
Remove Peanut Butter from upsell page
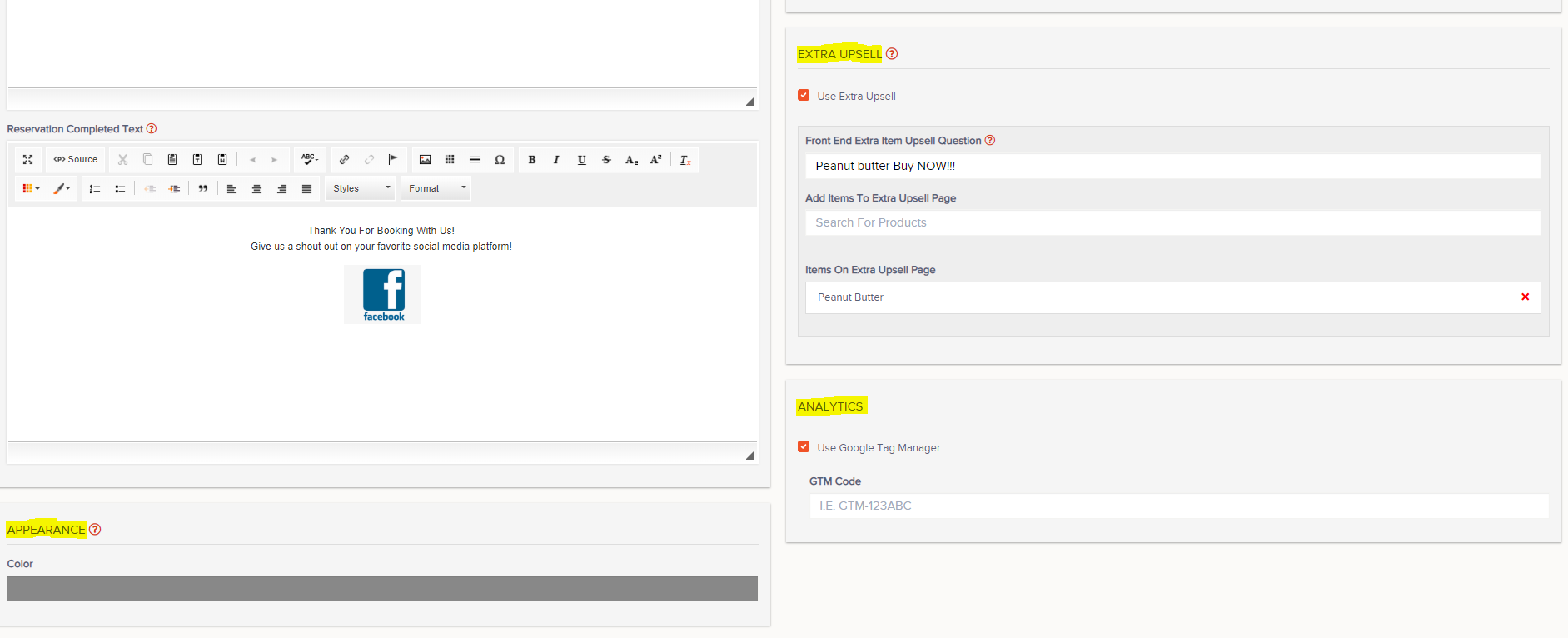point(1526,297)
